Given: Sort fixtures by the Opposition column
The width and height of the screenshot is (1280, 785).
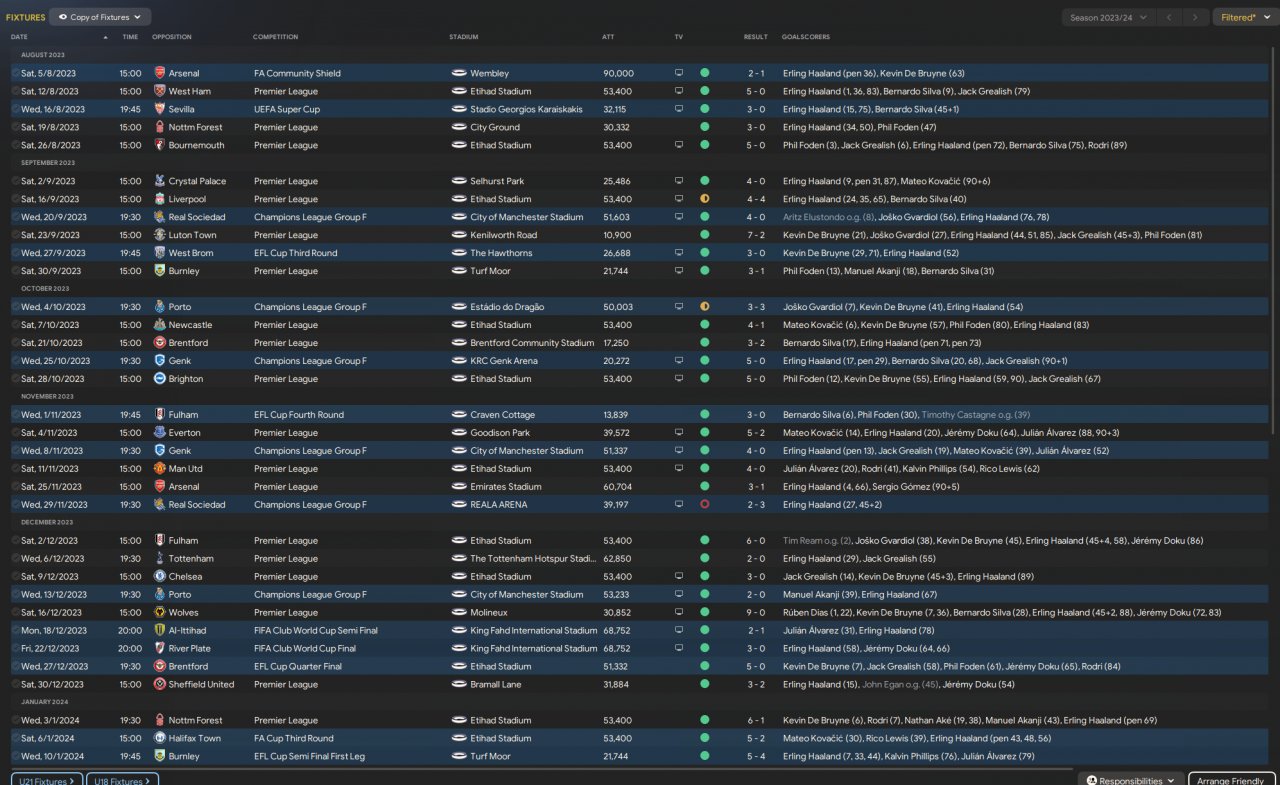Looking at the screenshot, I should point(172,37).
